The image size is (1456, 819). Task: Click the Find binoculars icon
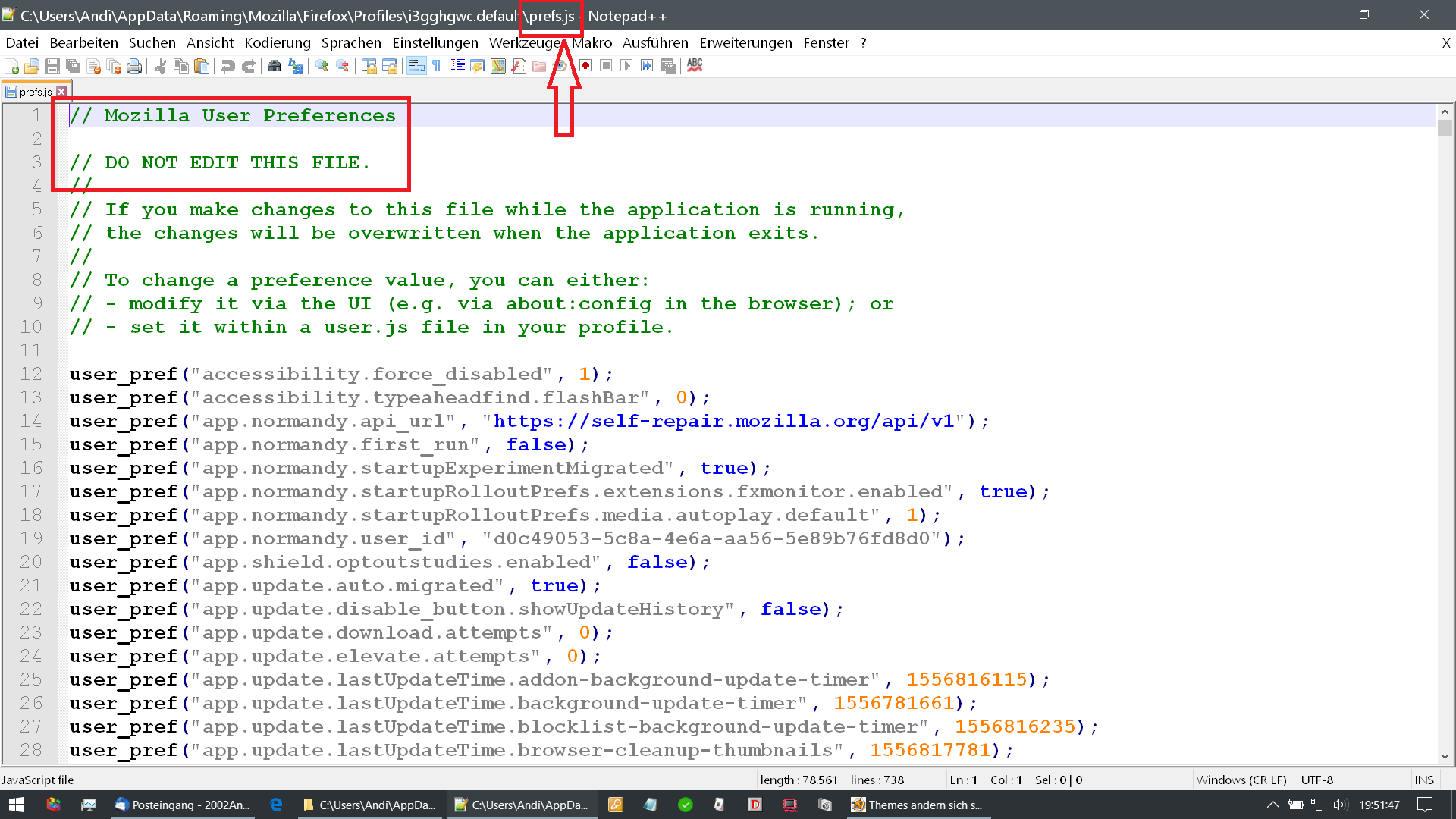point(275,67)
